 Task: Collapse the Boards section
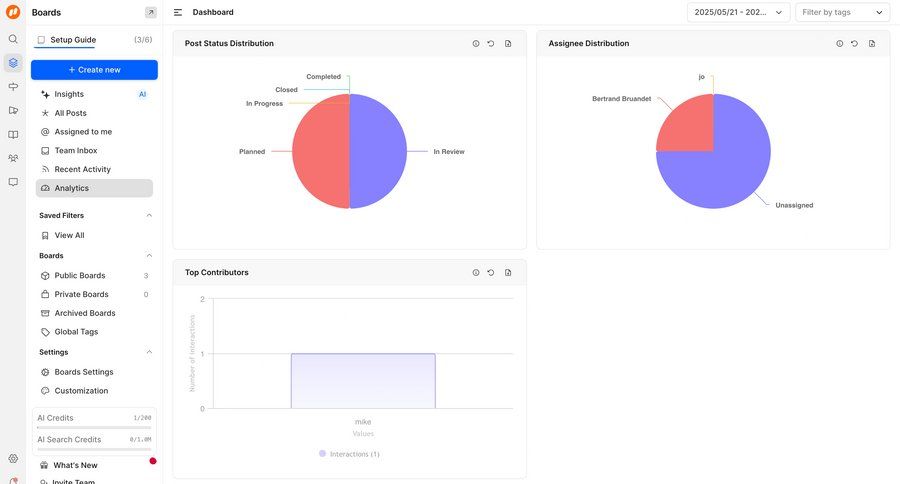pos(149,255)
